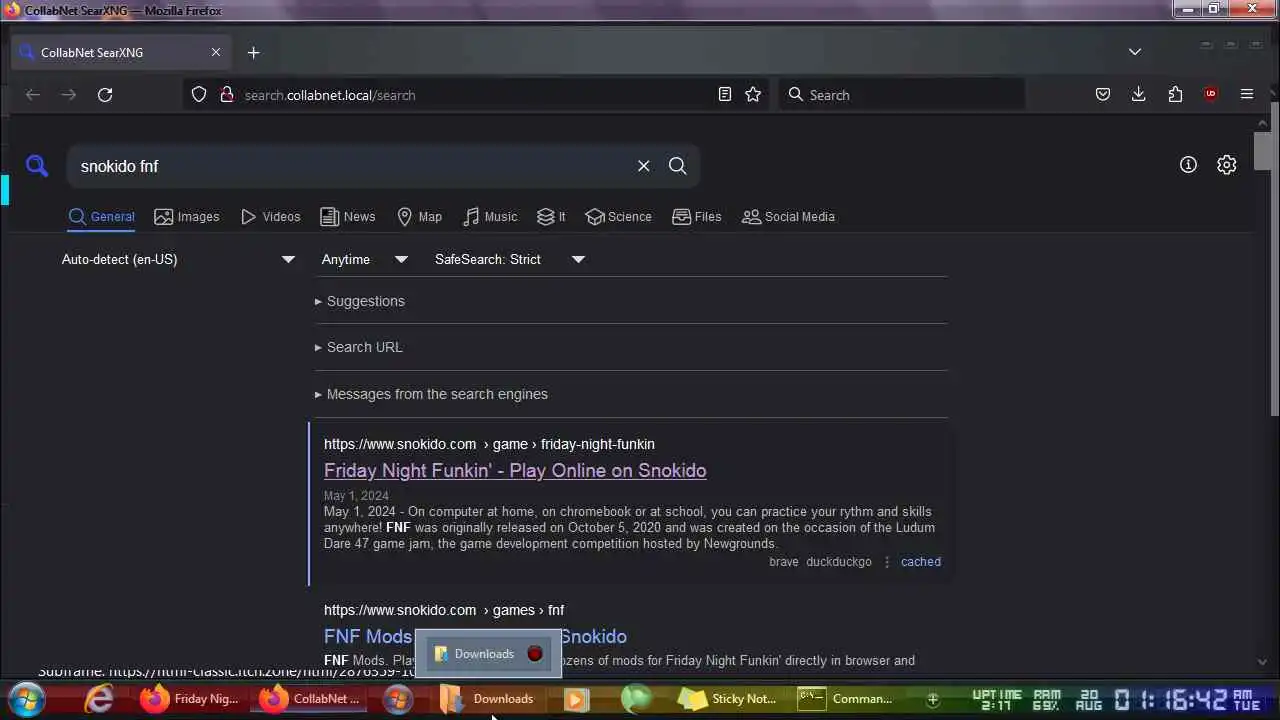Viewport: 1280px width, 720px height.
Task: Open Friday Night Funkin' Snokido result
Action: tap(515, 470)
